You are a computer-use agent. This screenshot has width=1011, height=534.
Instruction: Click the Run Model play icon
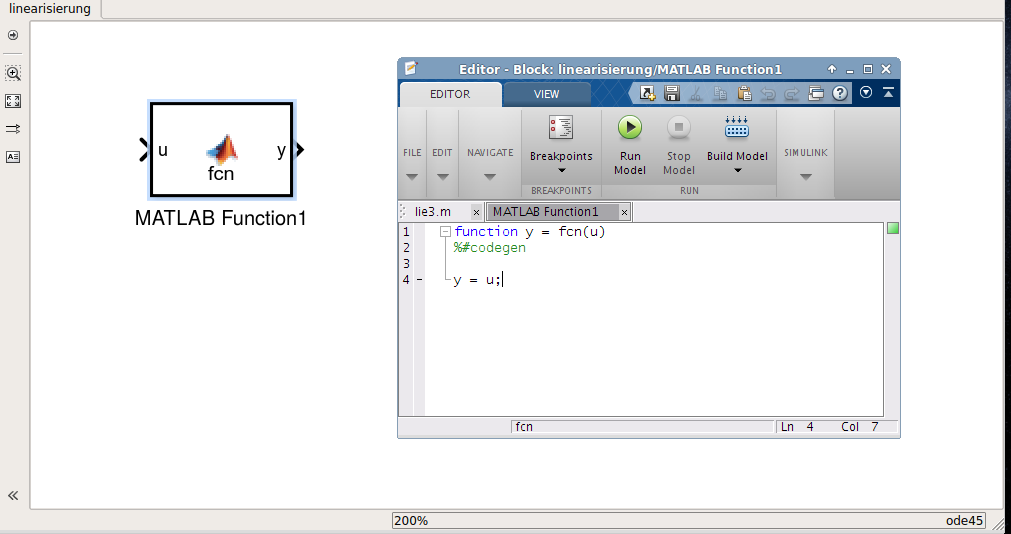[630, 128]
